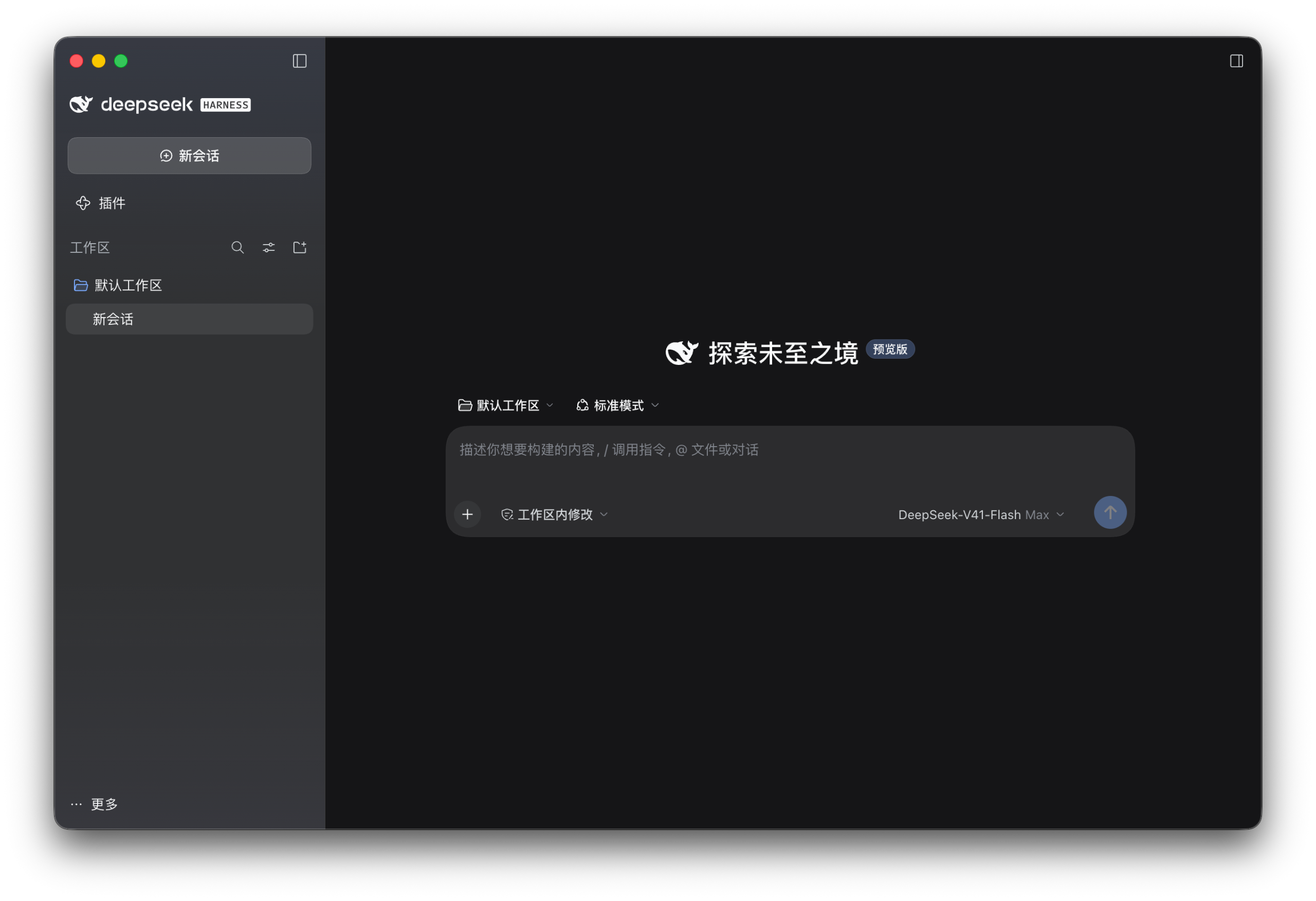The image size is (1316, 901).
Task: Add a new workspace folder icon
Action: coord(300,247)
